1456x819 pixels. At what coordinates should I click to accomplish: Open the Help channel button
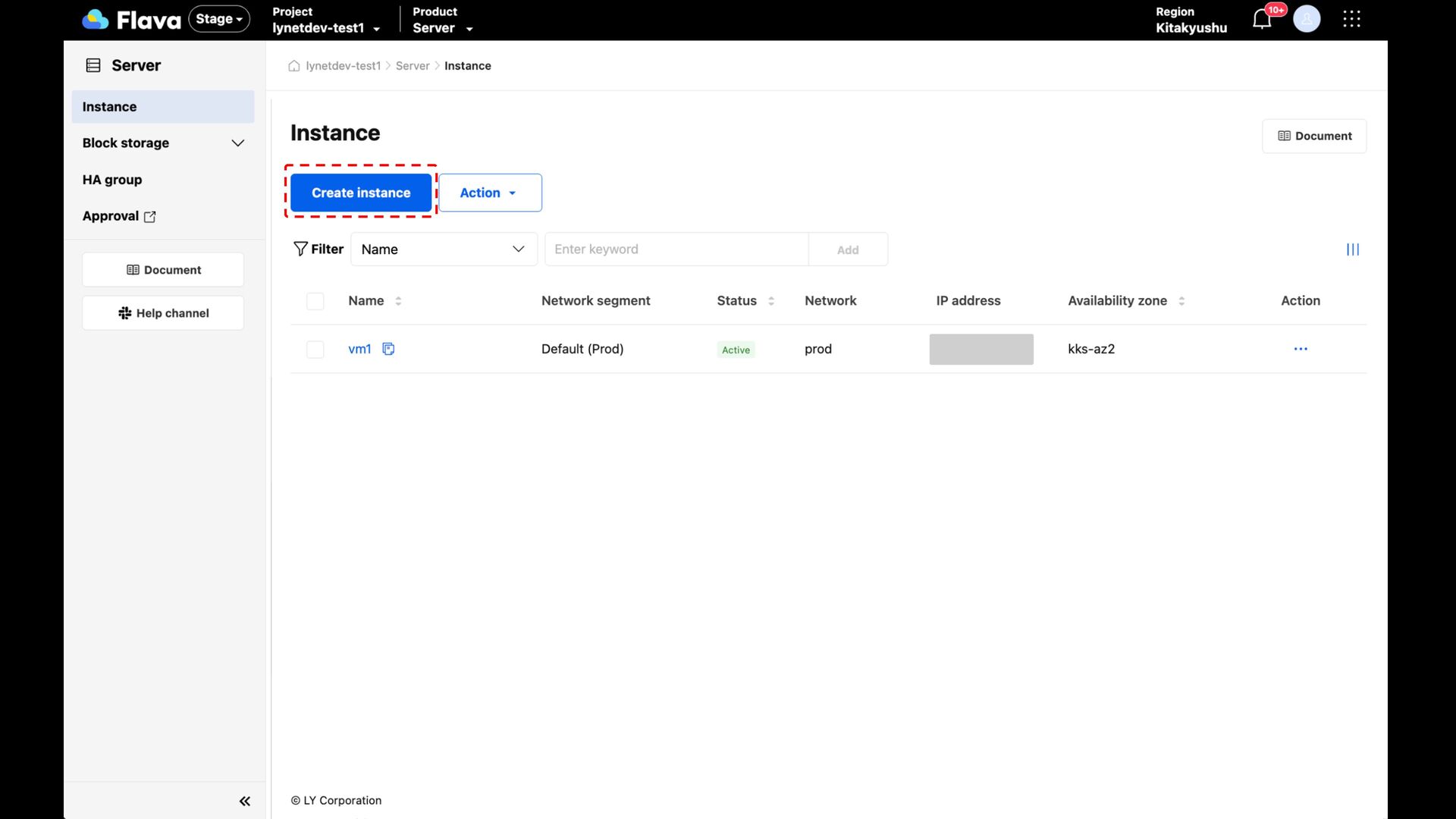click(x=163, y=313)
